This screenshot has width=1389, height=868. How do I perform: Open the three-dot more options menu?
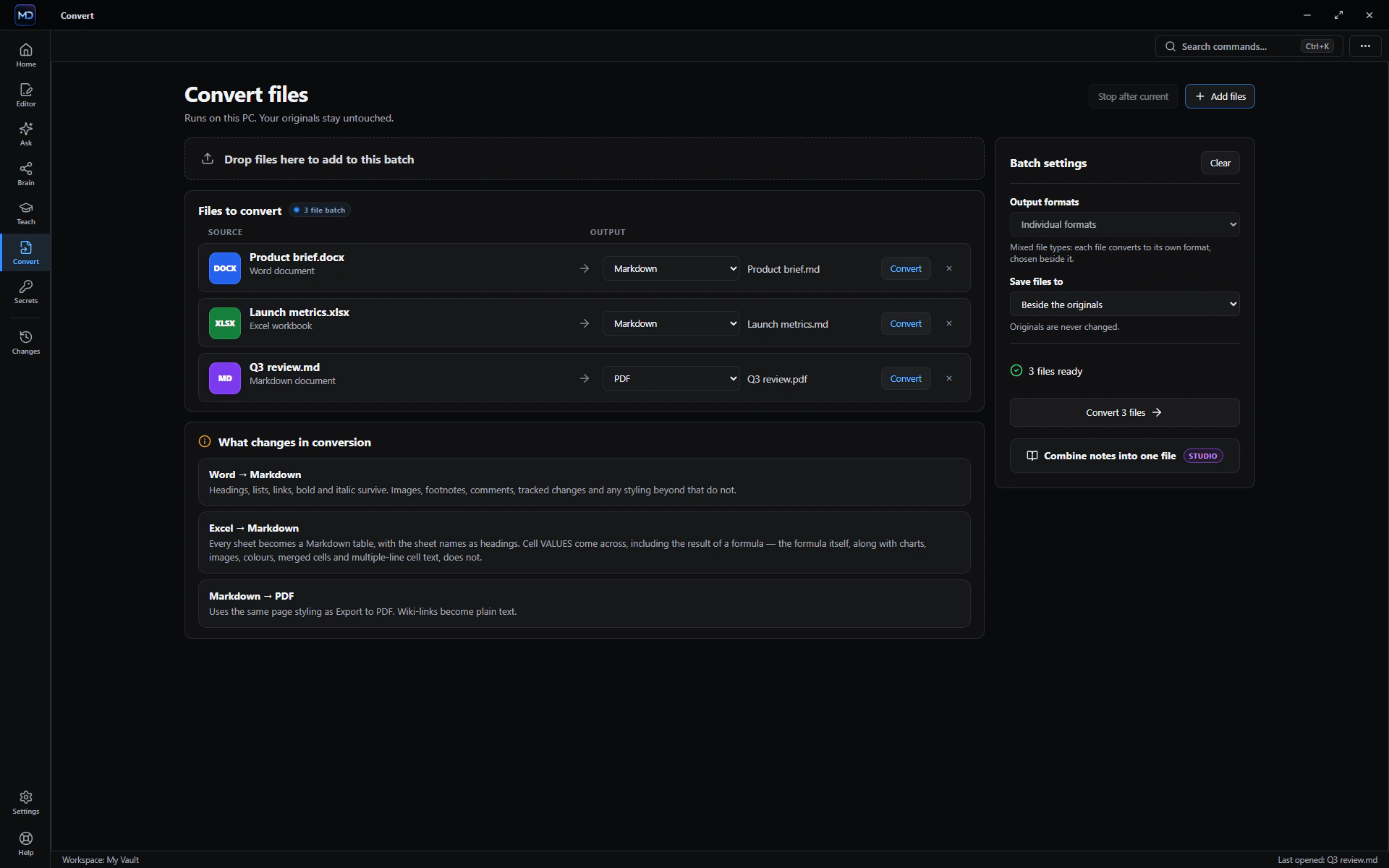[1365, 46]
